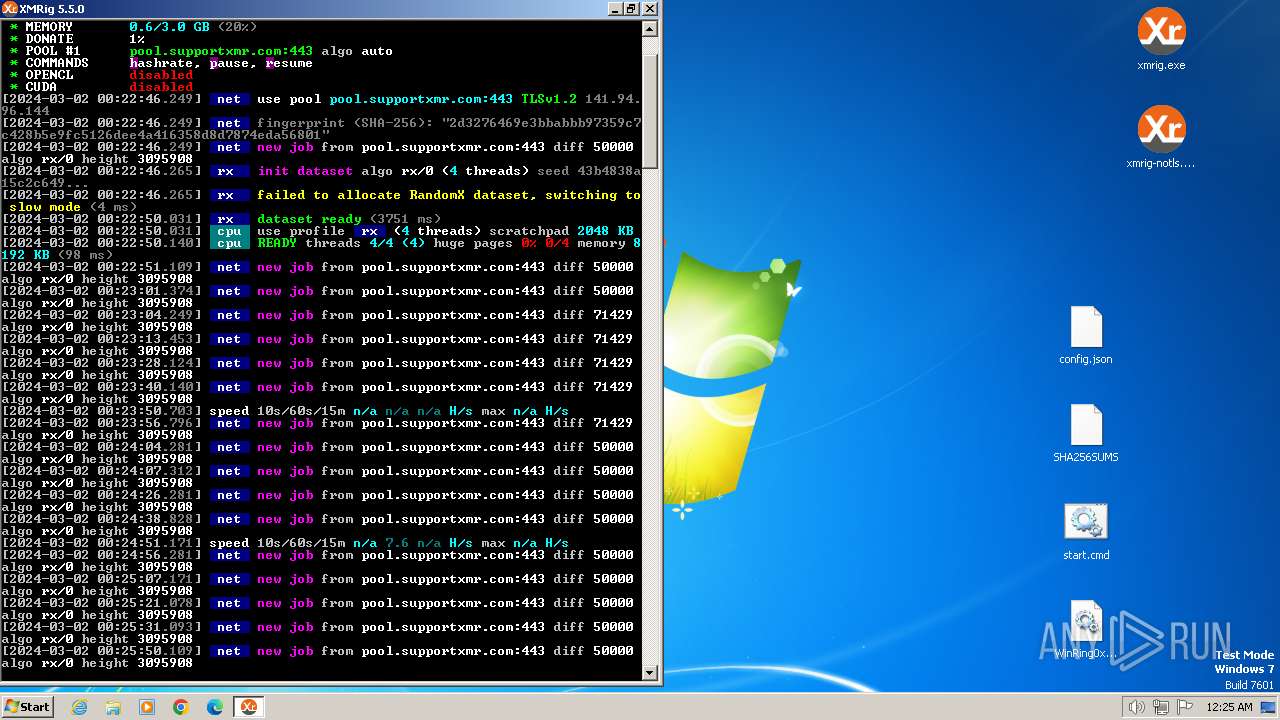Minimize the XMRig 5.5.0 window

[x=614, y=9]
